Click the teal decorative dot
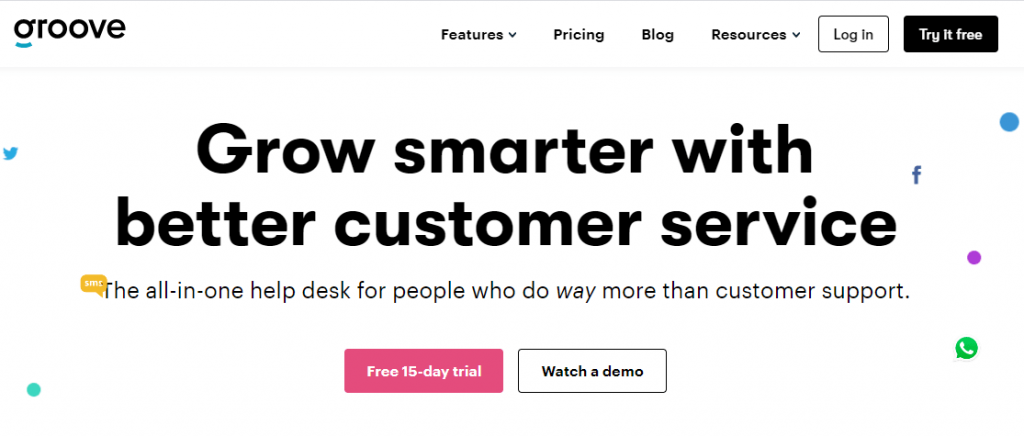The image size is (1024, 436). click(x=33, y=390)
